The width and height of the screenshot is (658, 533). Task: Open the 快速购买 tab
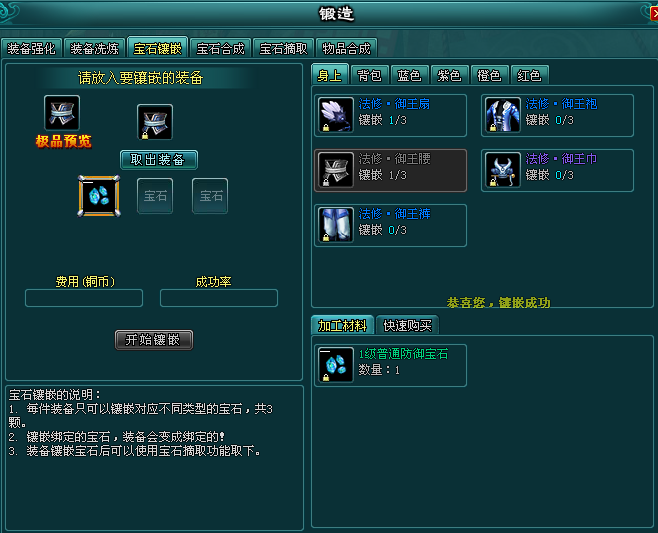point(407,325)
